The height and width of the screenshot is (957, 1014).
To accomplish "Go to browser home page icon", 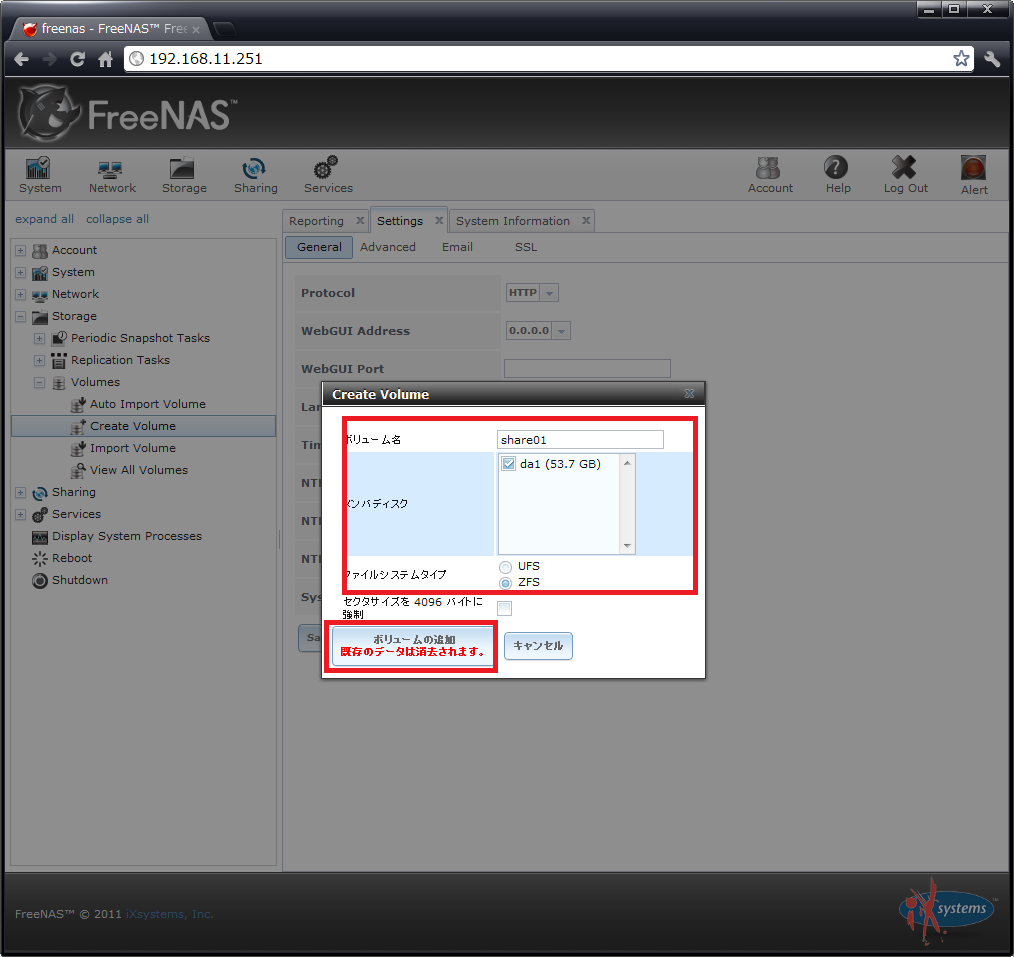I will click(105, 59).
